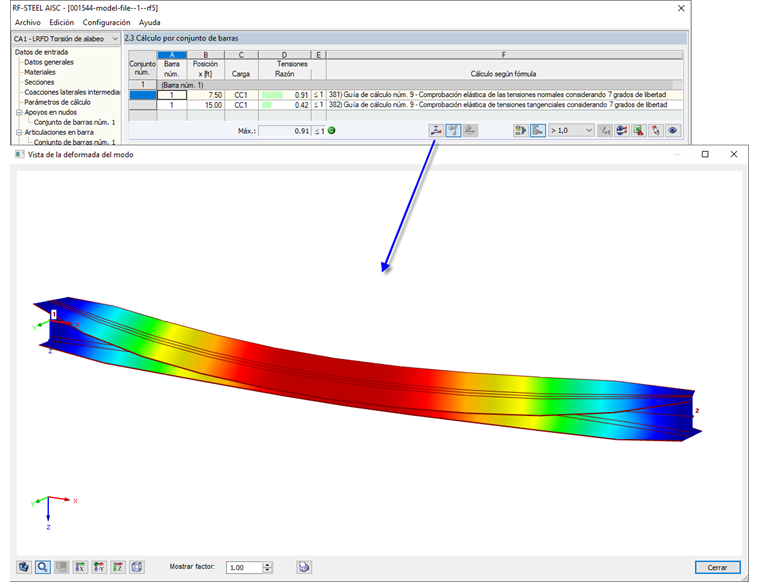Click the Cerrar button
This screenshot has height=582, width=760.
717,567
